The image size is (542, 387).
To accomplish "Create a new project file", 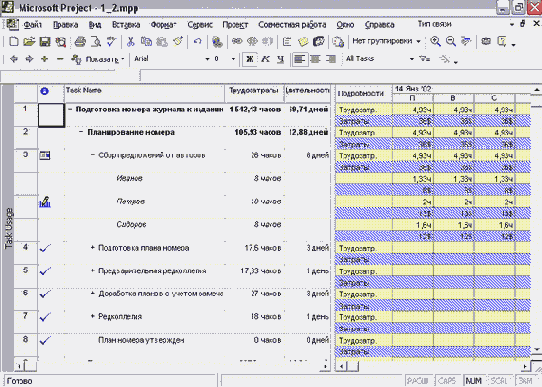I will [13, 42].
